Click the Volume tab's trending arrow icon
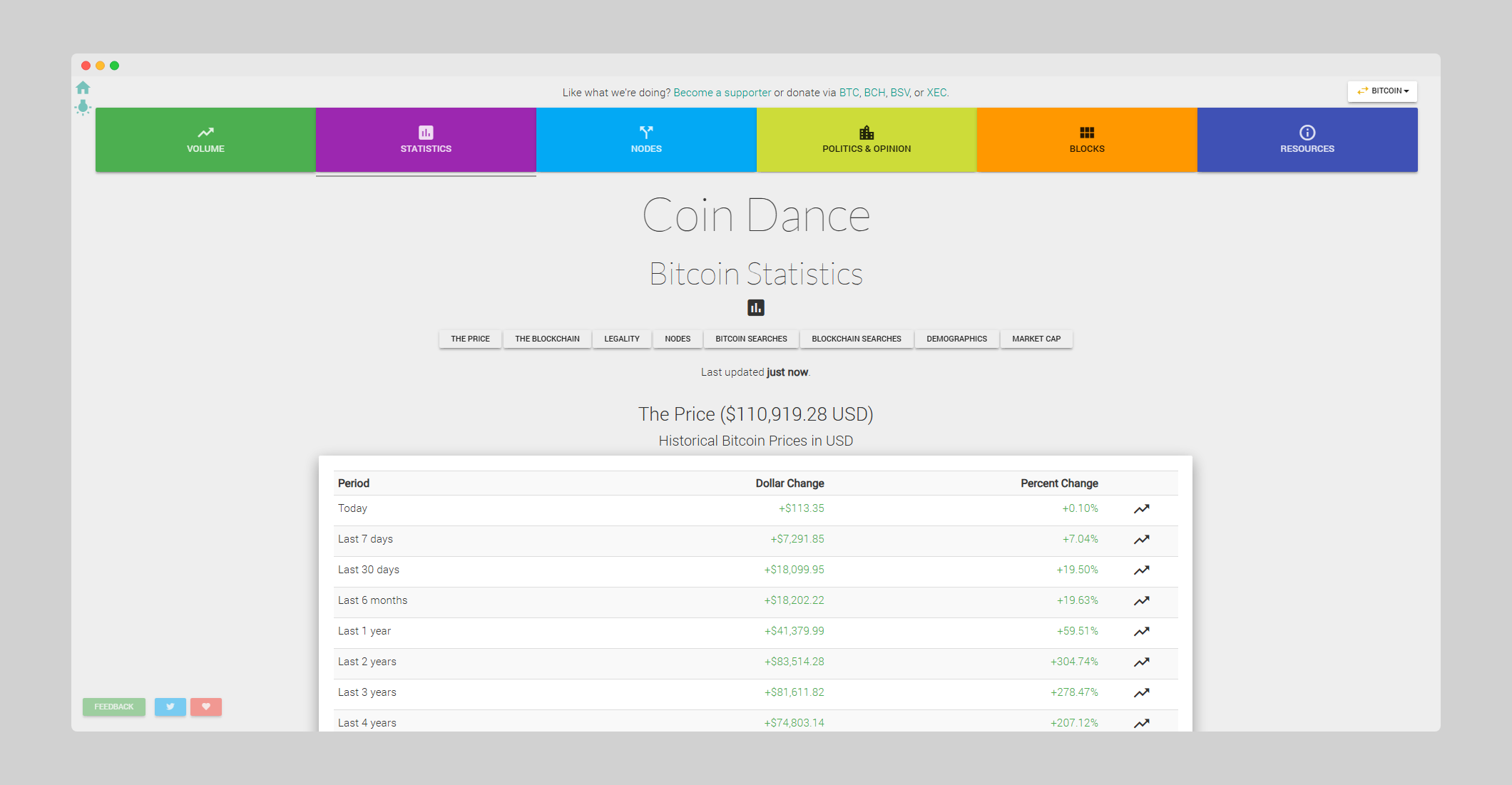This screenshot has width=1512, height=785. click(205, 133)
